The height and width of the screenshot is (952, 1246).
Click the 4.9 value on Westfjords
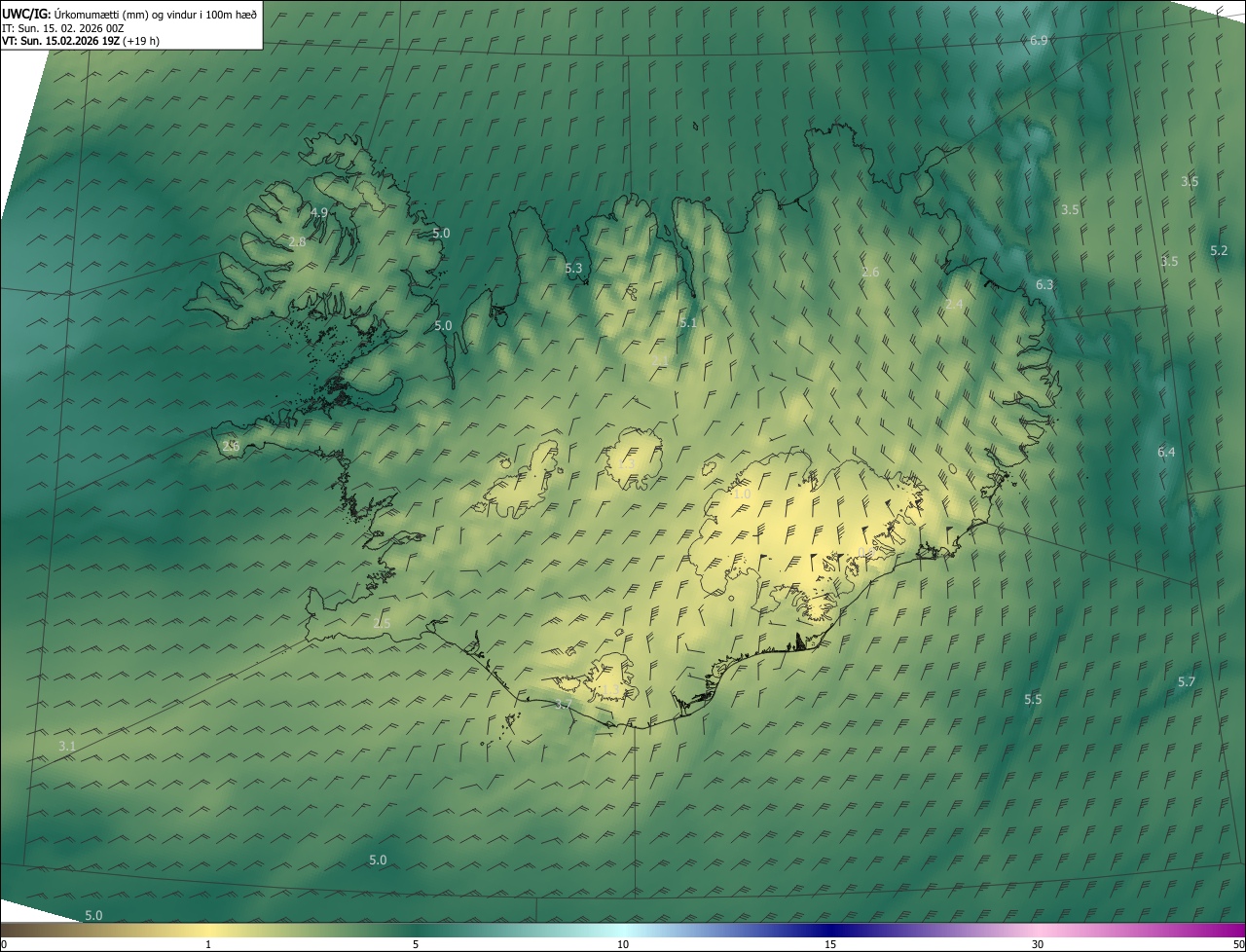tap(319, 213)
